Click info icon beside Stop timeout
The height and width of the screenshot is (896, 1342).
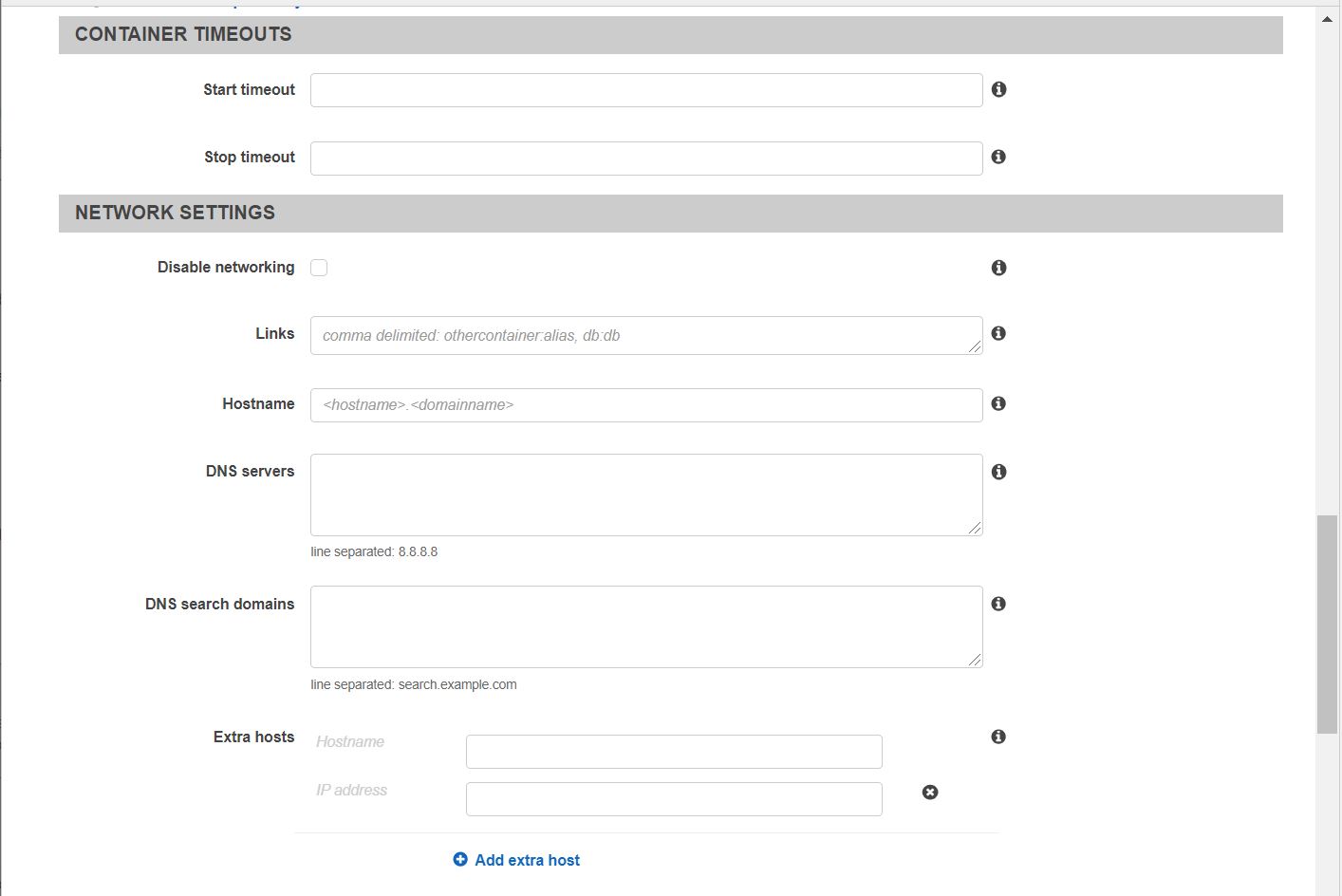(998, 157)
